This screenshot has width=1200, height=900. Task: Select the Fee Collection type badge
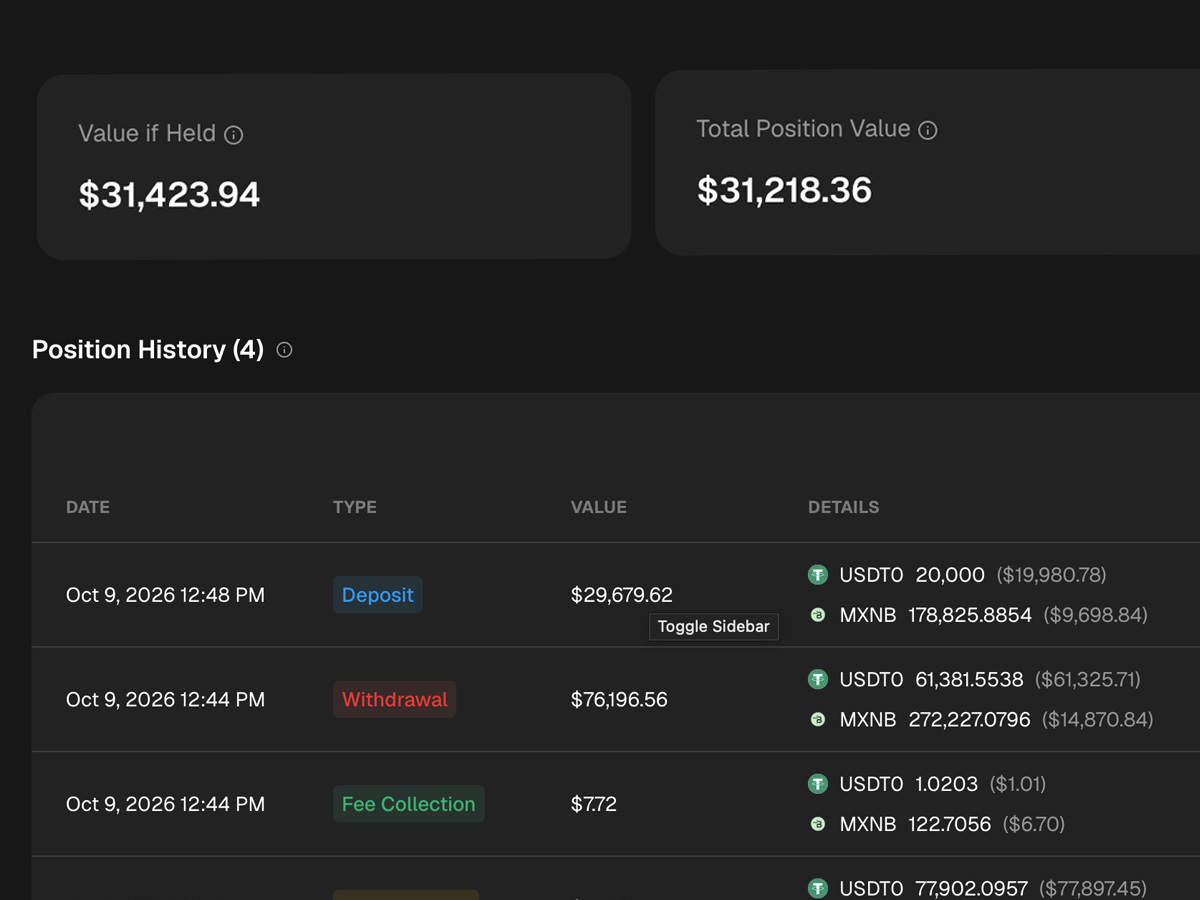(409, 804)
